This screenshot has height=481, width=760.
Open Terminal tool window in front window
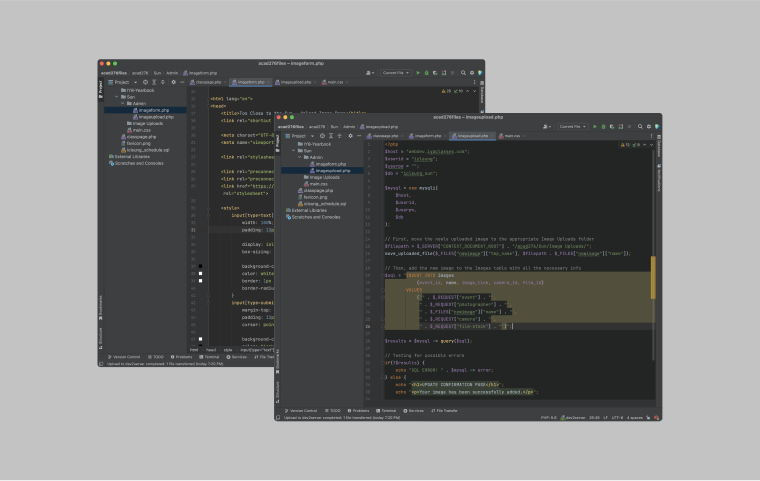pyautogui.click(x=388, y=410)
